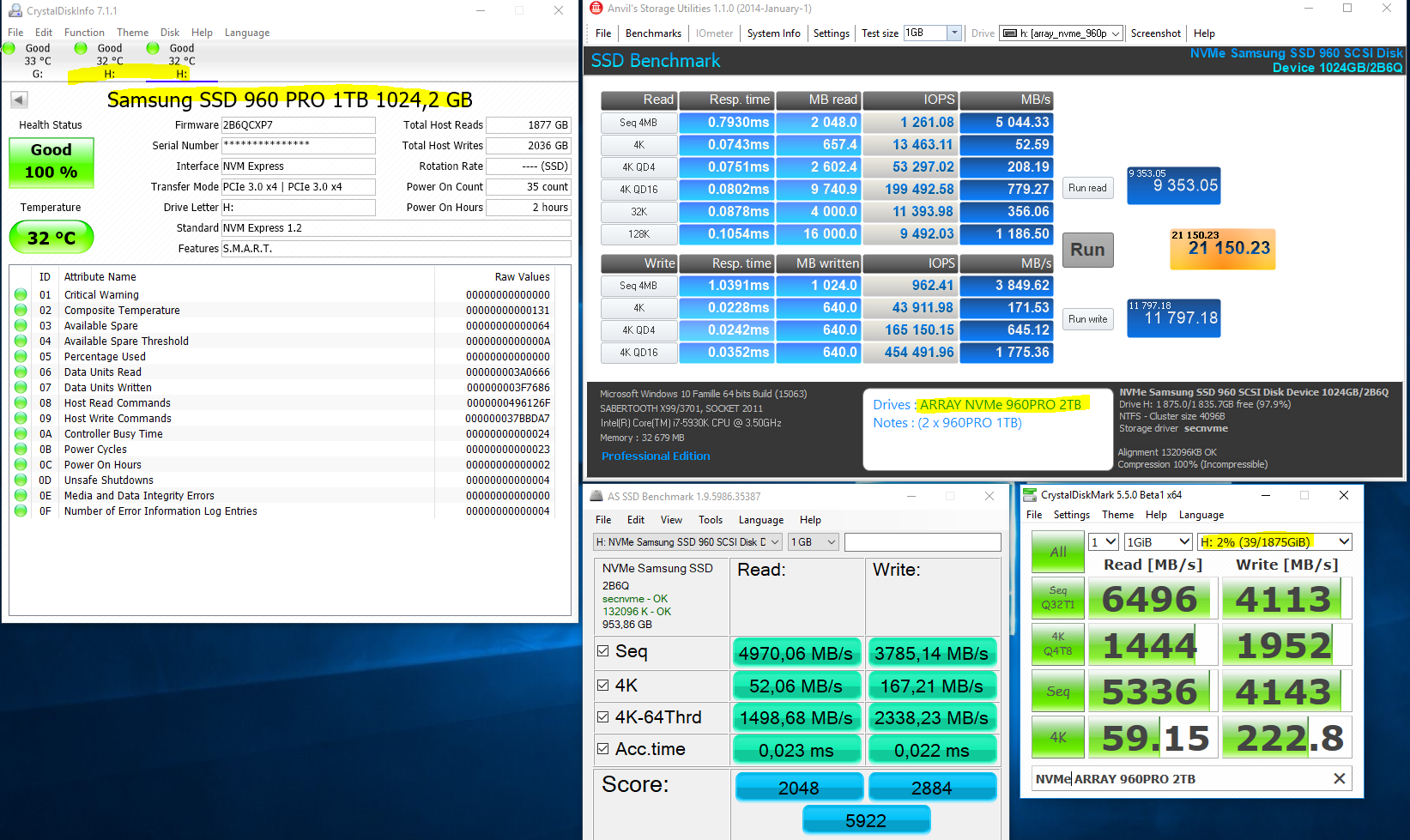
Task: Open System Info in Anvil menu bar
Action: [773, 33]
